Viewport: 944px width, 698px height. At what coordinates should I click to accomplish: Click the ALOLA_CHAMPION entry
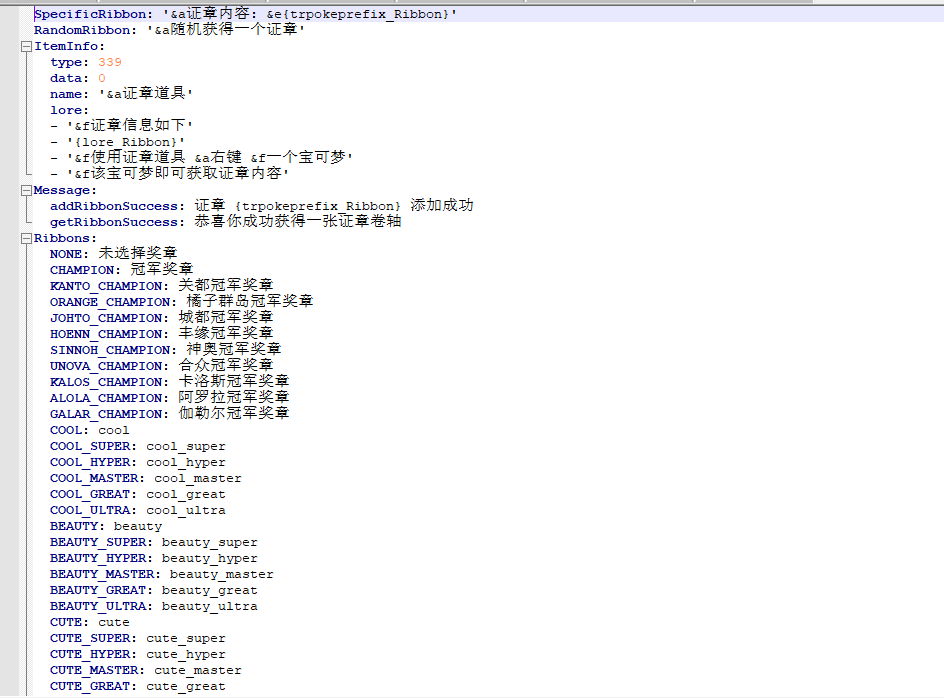point(169,397)
